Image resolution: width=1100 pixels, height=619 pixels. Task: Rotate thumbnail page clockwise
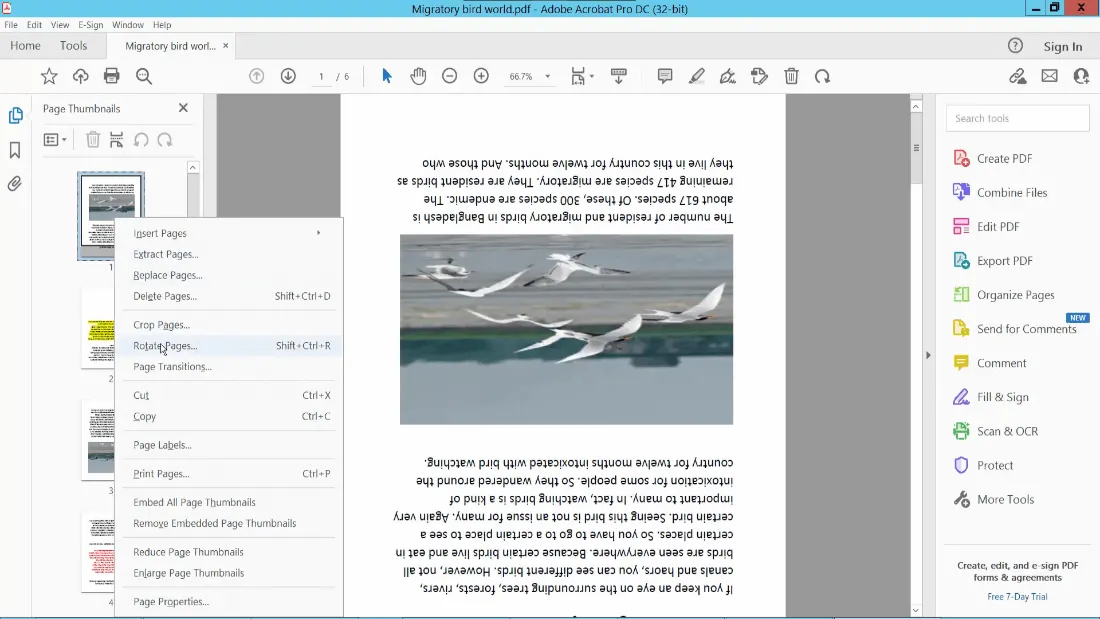(x=165, y=140)
